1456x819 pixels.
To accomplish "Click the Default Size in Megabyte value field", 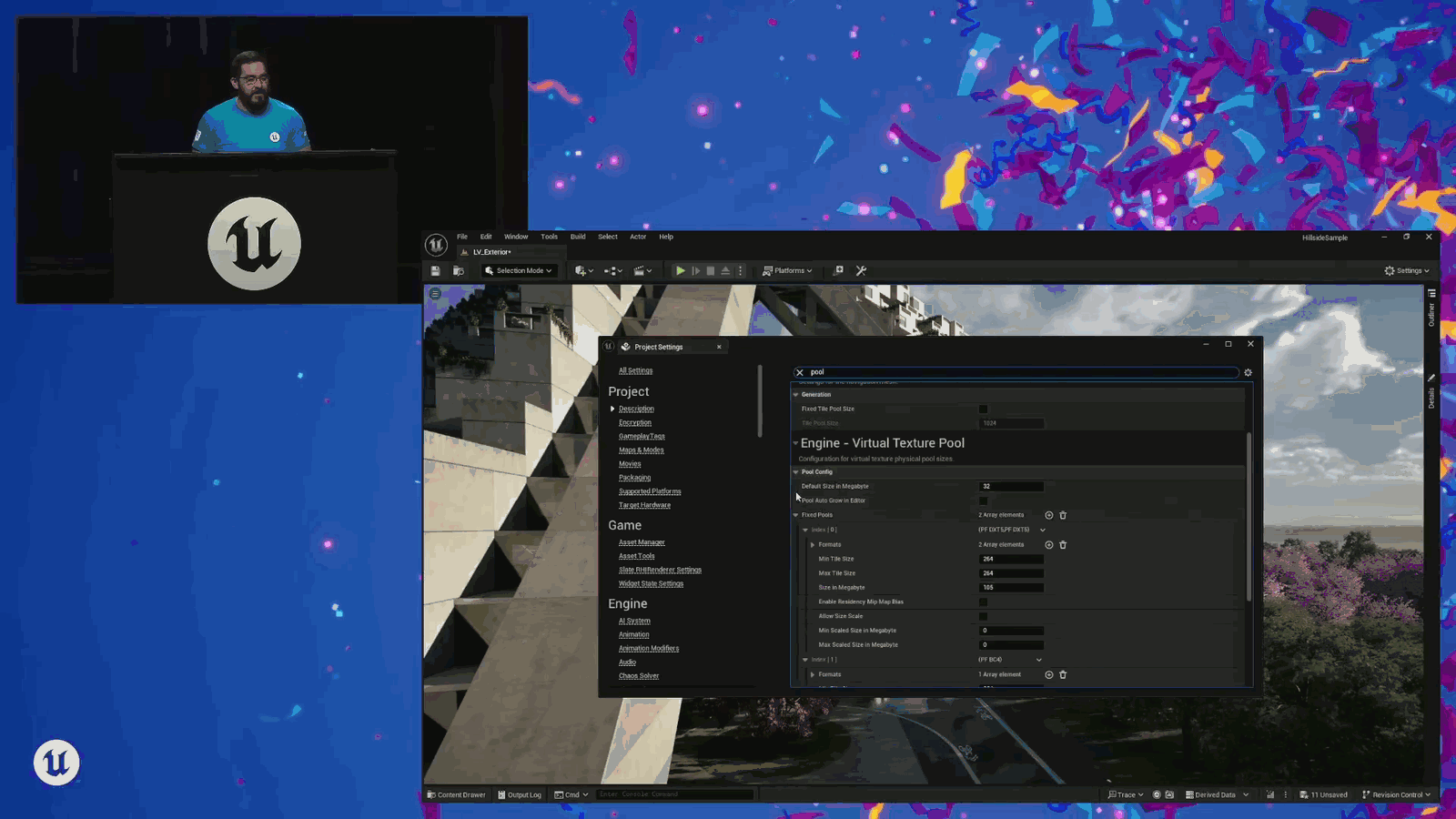I will [1011, 486].
